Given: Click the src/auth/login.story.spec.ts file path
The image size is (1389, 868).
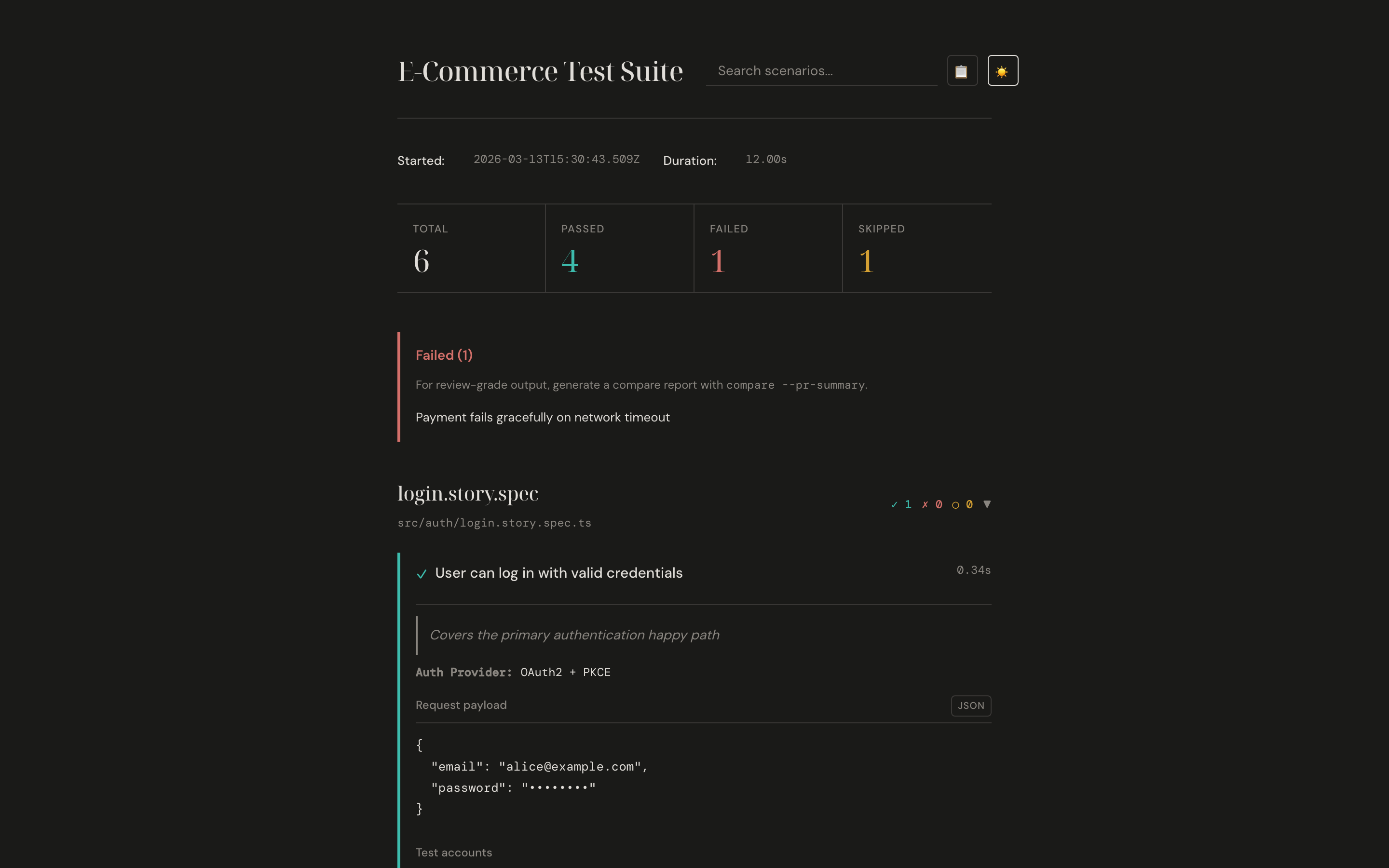Looking at the screenshot, I should 494,522.
